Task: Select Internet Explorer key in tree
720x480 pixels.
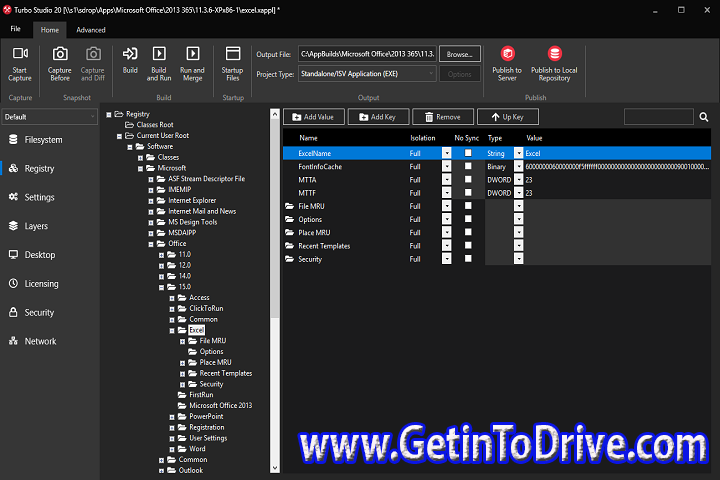Action: coord(192,200)
